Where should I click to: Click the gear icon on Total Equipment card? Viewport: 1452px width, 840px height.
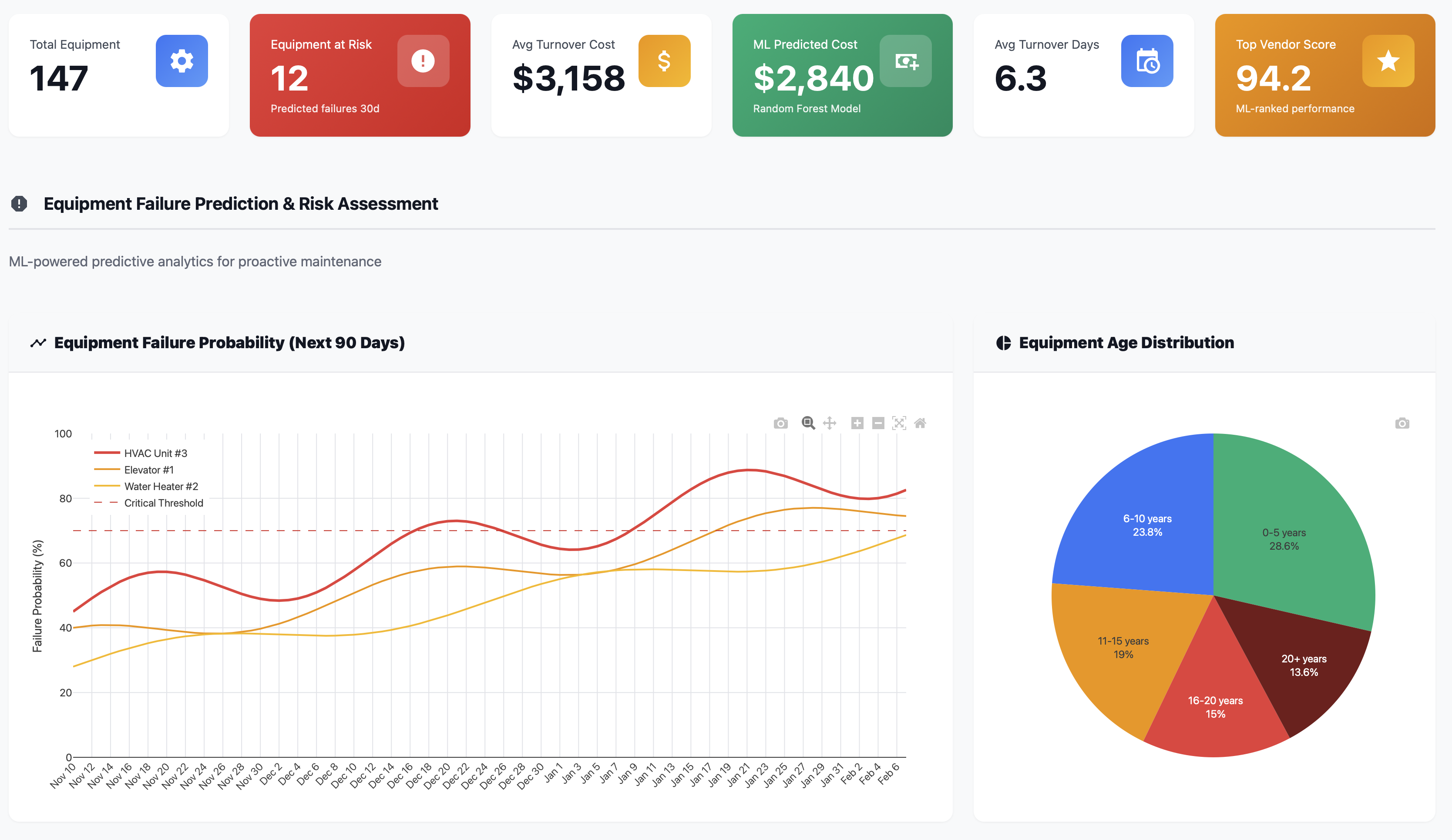click(181, 60)
